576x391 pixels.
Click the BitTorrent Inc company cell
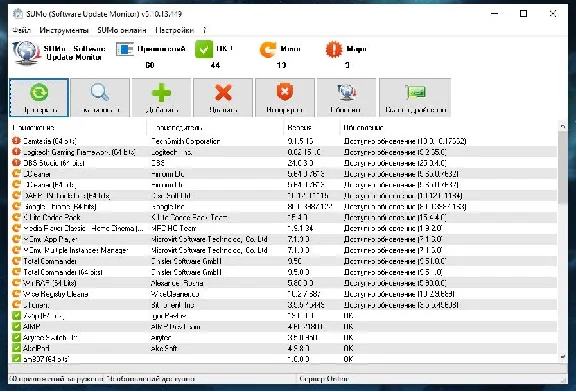pyautogui.click(x=173, y=305)
